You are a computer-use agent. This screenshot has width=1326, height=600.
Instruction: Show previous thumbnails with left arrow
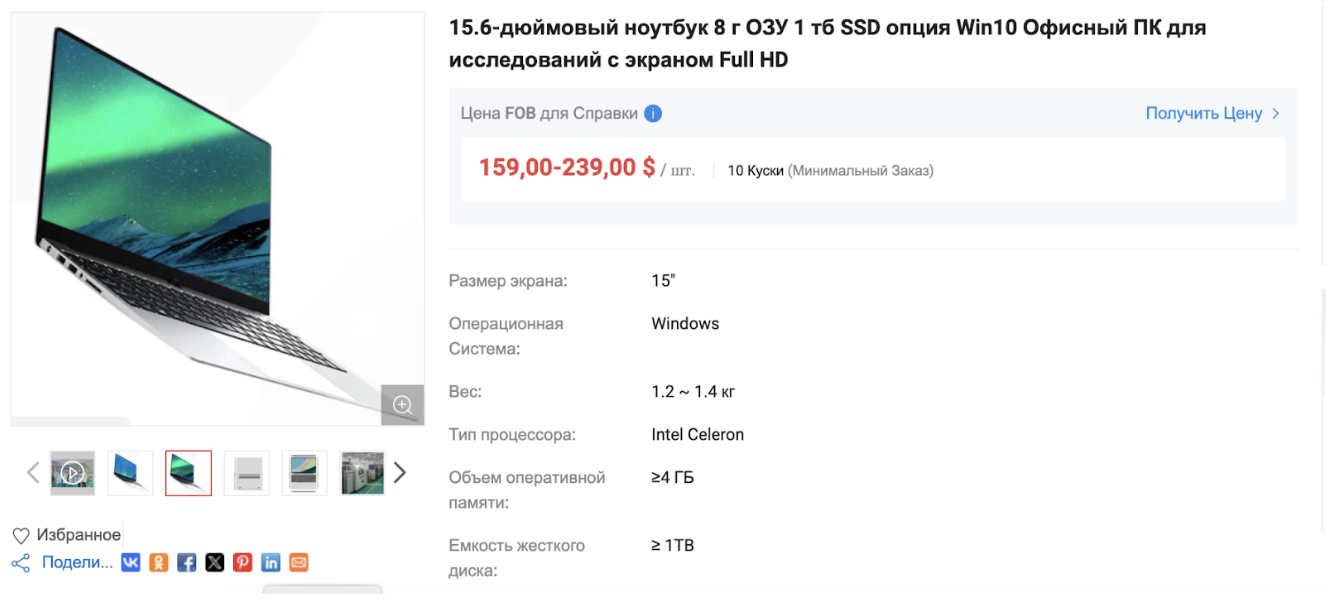coord(33,473)
